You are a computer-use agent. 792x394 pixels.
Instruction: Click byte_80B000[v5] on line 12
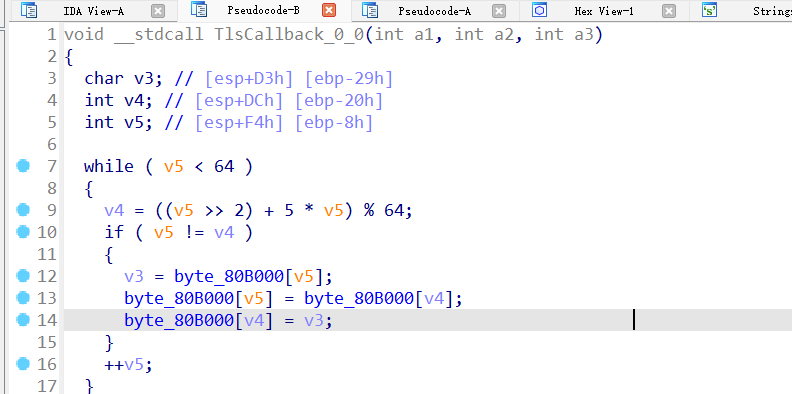tap(249, 276)
